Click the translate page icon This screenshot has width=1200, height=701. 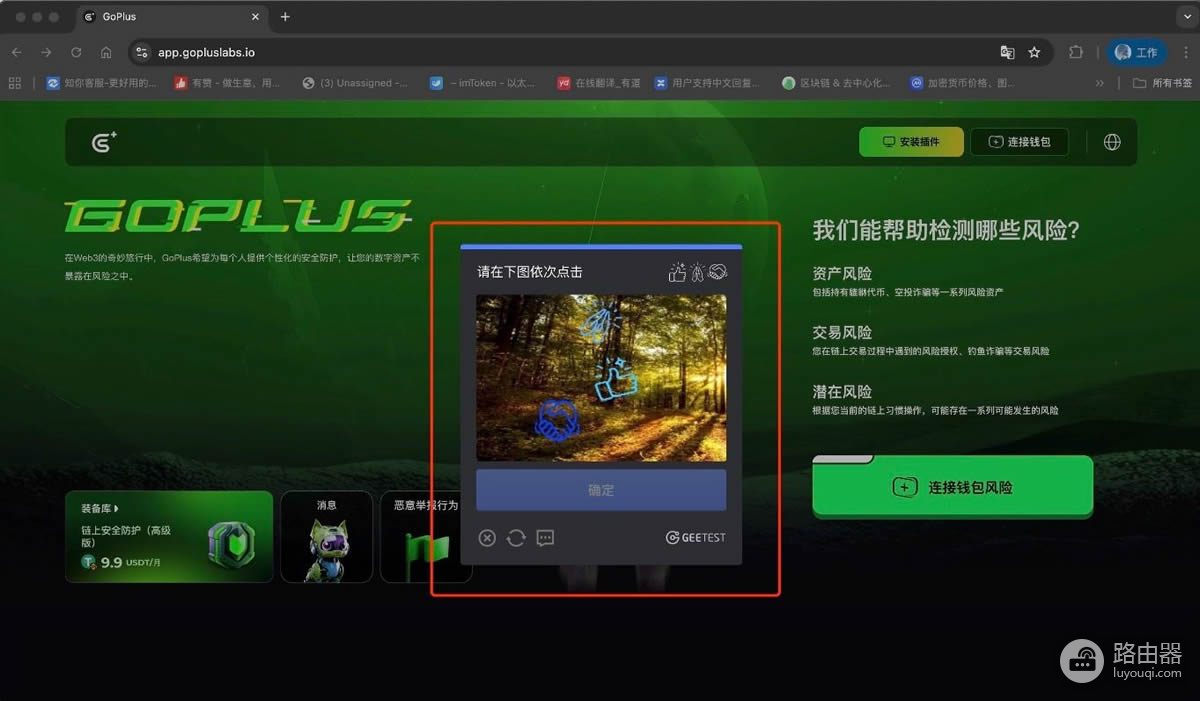point(1007,52)
